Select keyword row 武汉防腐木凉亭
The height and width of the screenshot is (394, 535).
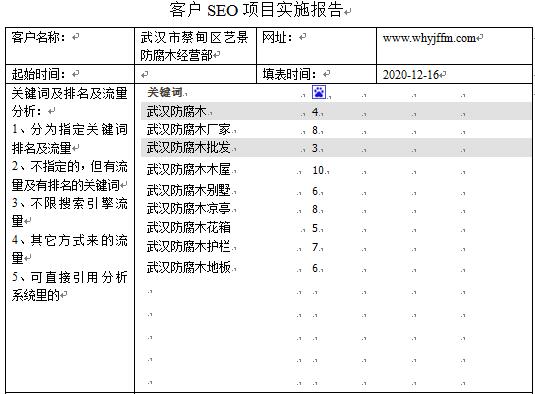(336, 208)
